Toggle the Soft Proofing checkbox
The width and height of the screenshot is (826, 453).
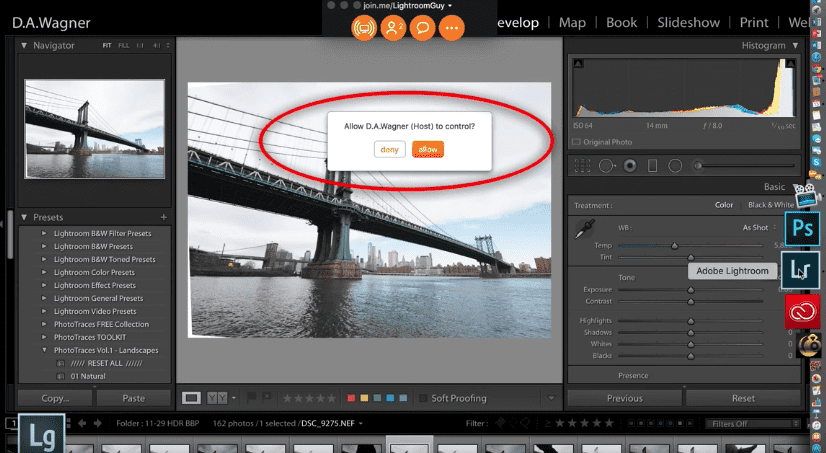point(421,398)
